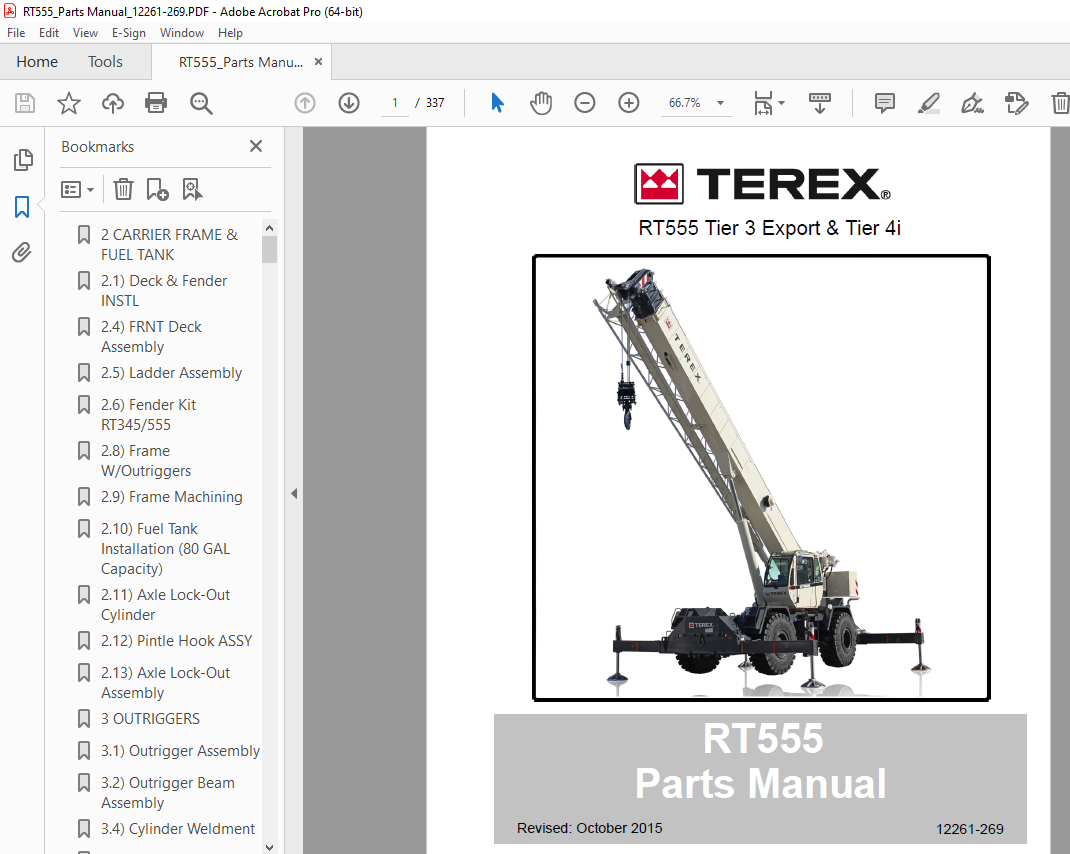Delete selected bookmark trash icon
Image resolution: width=1070 pixels, height=854 pixels.
pyautogui.click(x=123, y=189)
